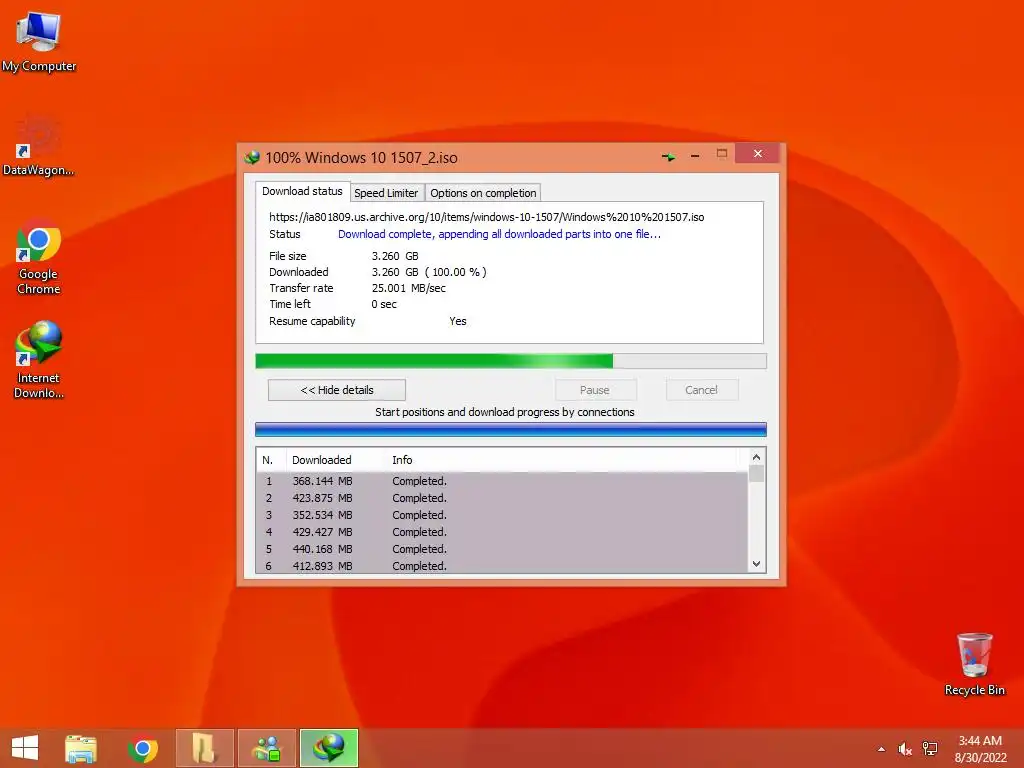Open the yellow folder taskbar item

[x=204, y=748]
